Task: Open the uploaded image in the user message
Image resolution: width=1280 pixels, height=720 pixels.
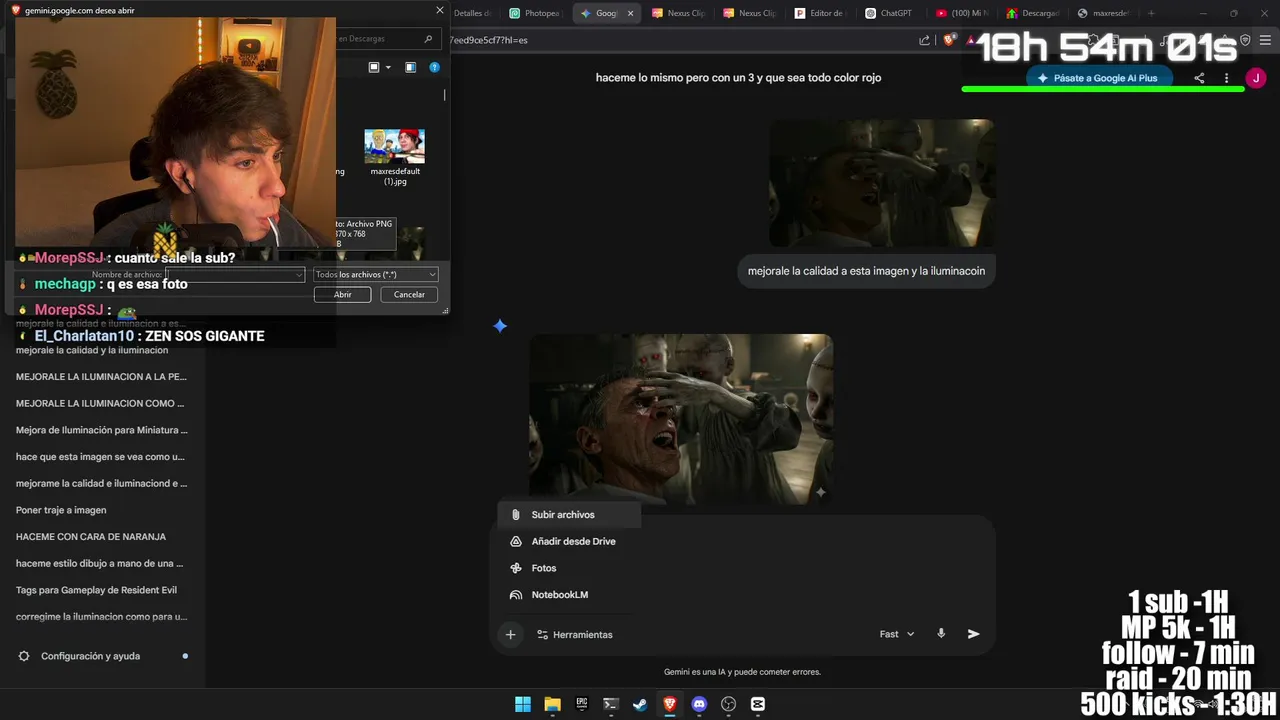Action: [881, 183]
